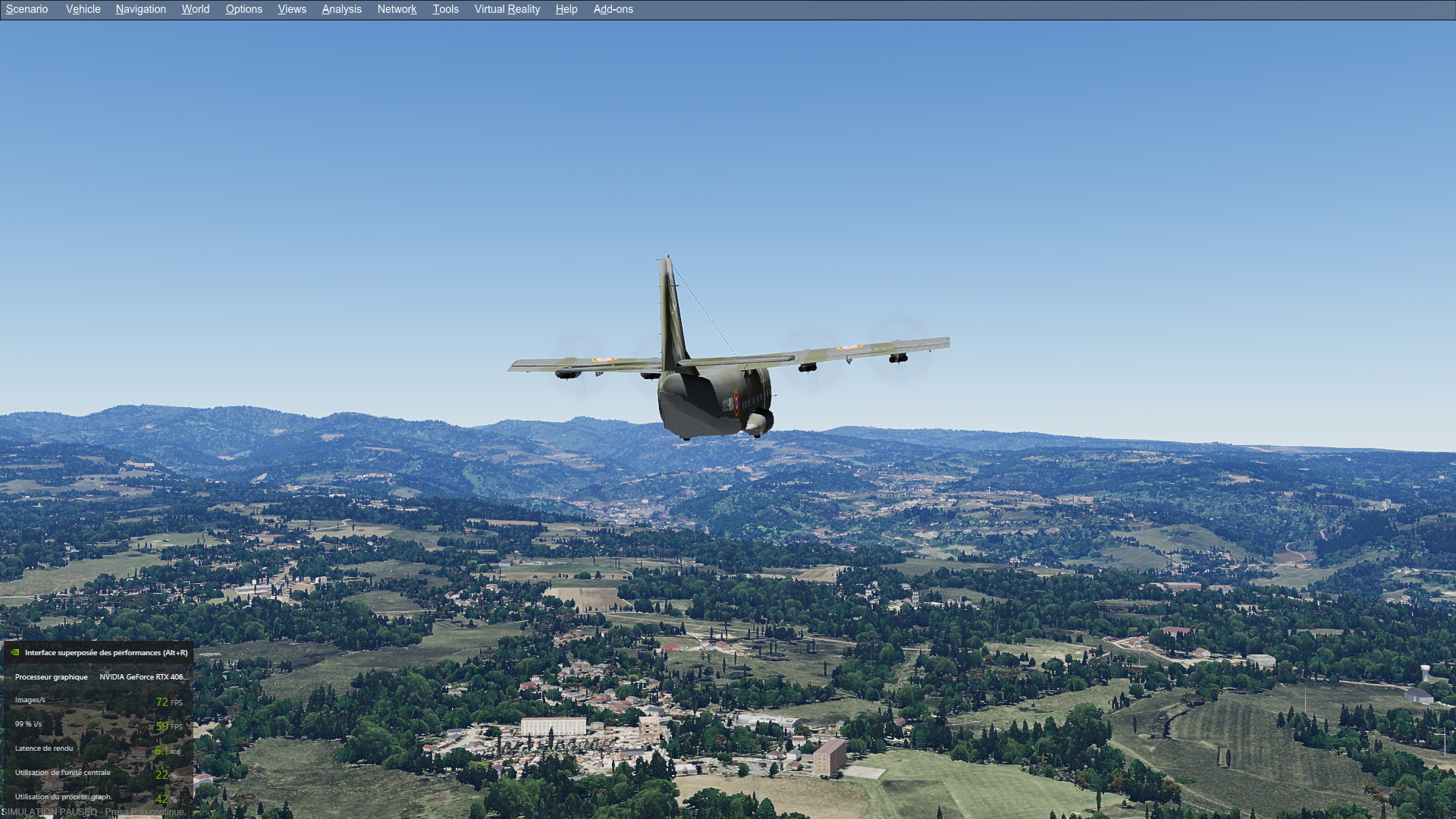Viewport: 1456px width, 819px height.
Task: Click the Processeur graphique GPU name
Action: [x=143, y=677]
